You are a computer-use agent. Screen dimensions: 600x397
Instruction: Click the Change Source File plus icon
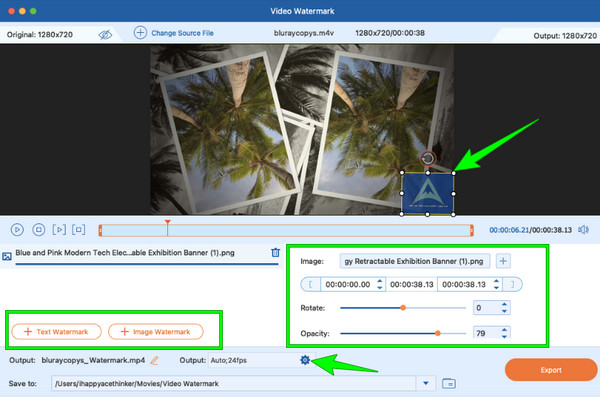pyautogui.click(x=140, y=33)
